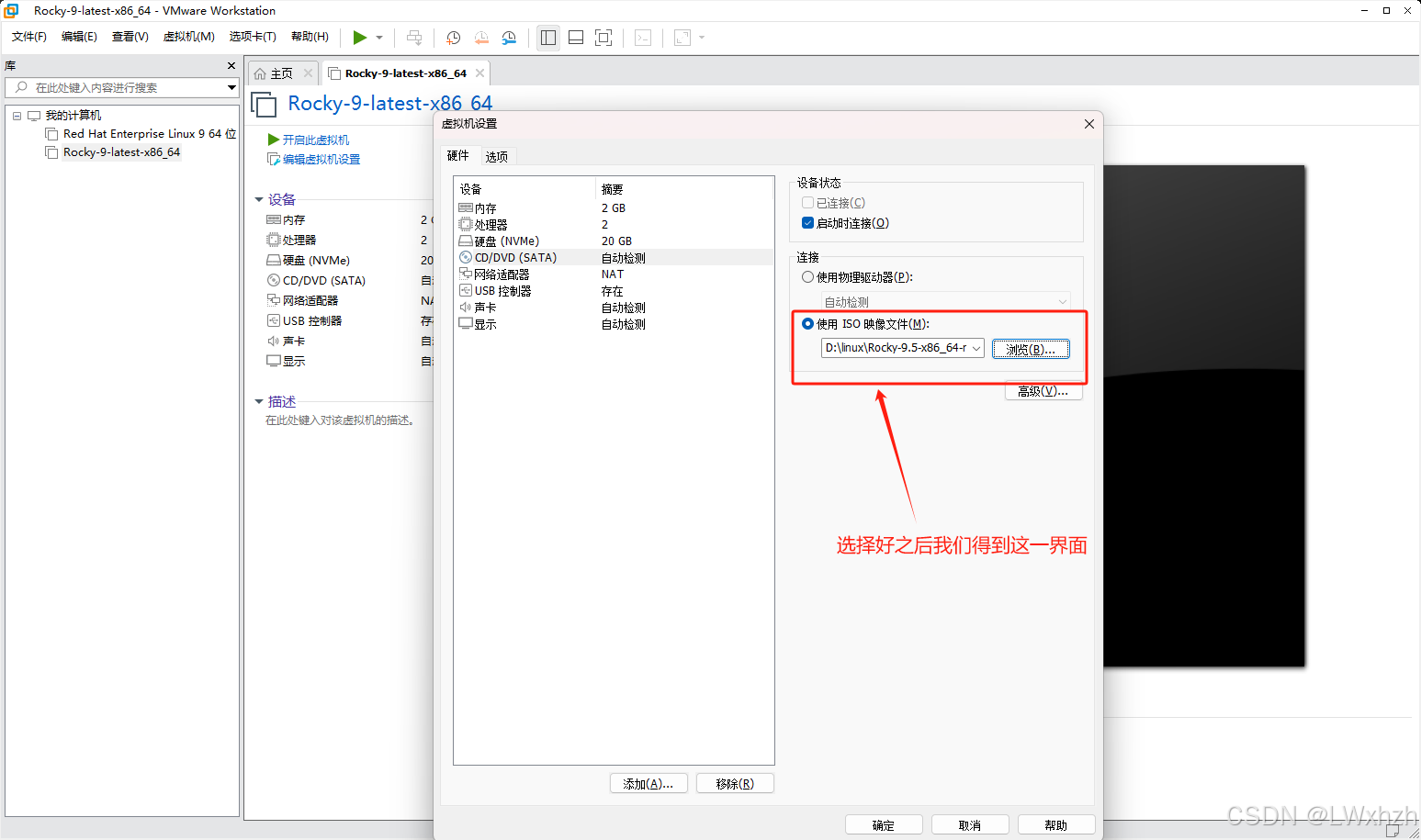Open the ISO image path dropdown

[976, 348]
